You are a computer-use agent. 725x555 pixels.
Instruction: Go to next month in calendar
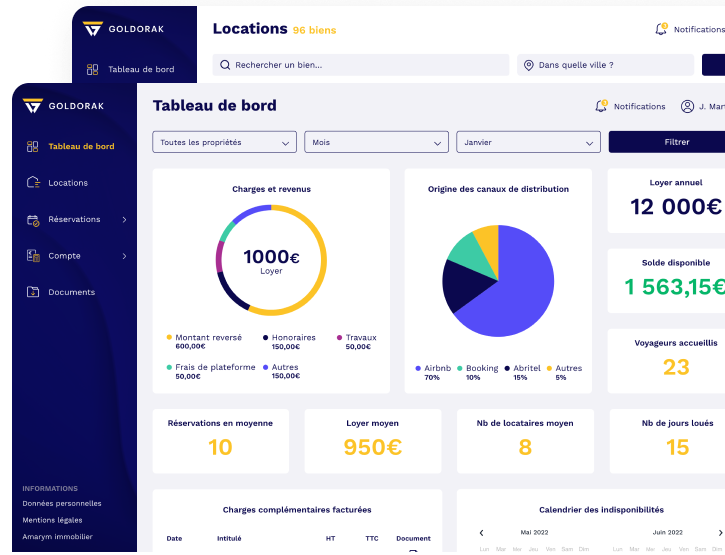(720, 533)
